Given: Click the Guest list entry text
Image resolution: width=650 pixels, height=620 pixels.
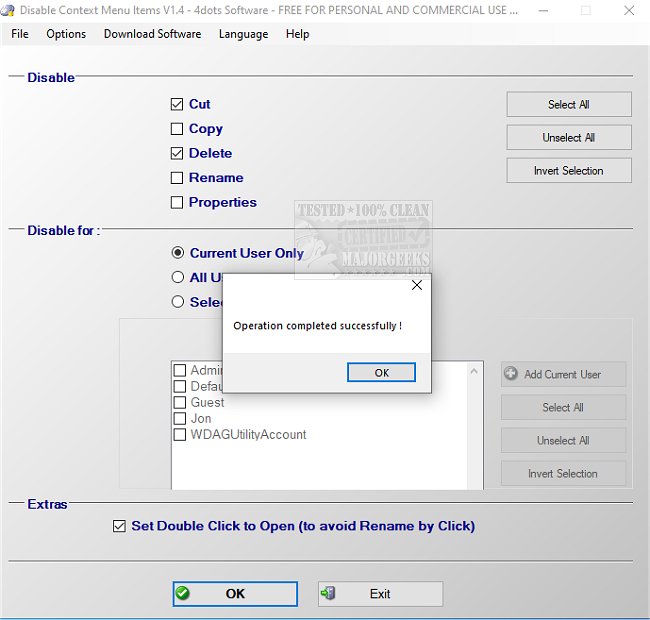Looking at the screenshot, I should pos(207,402).
